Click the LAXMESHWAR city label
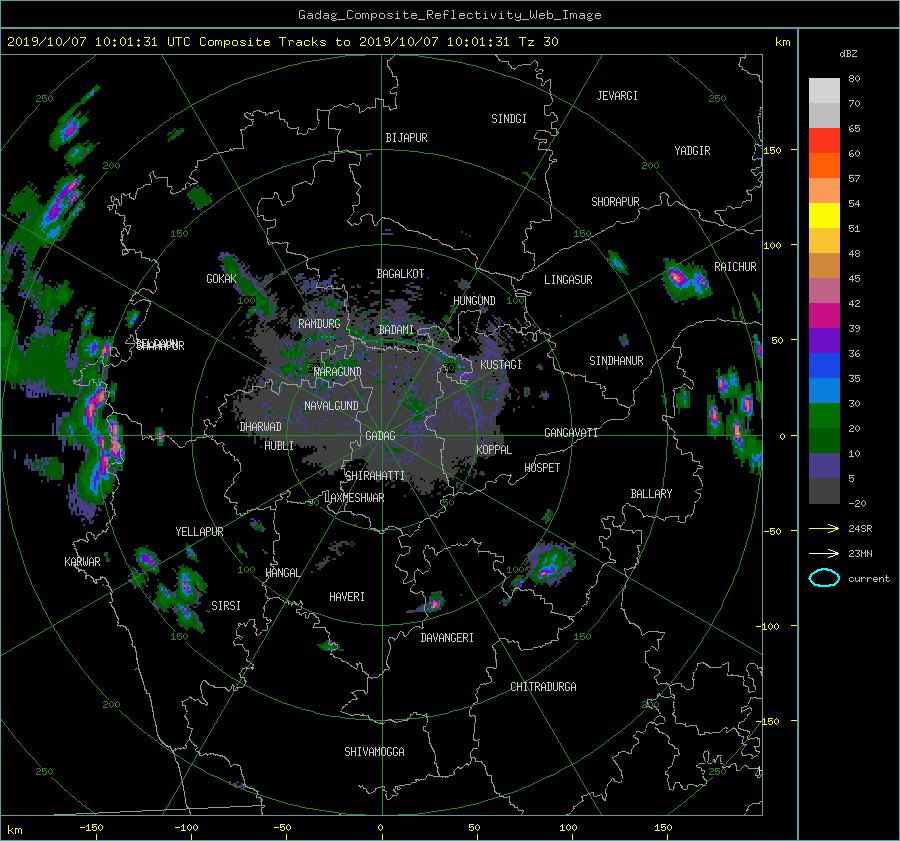Image resolution: width=900 pixels, height=841 pixels. 354,498
